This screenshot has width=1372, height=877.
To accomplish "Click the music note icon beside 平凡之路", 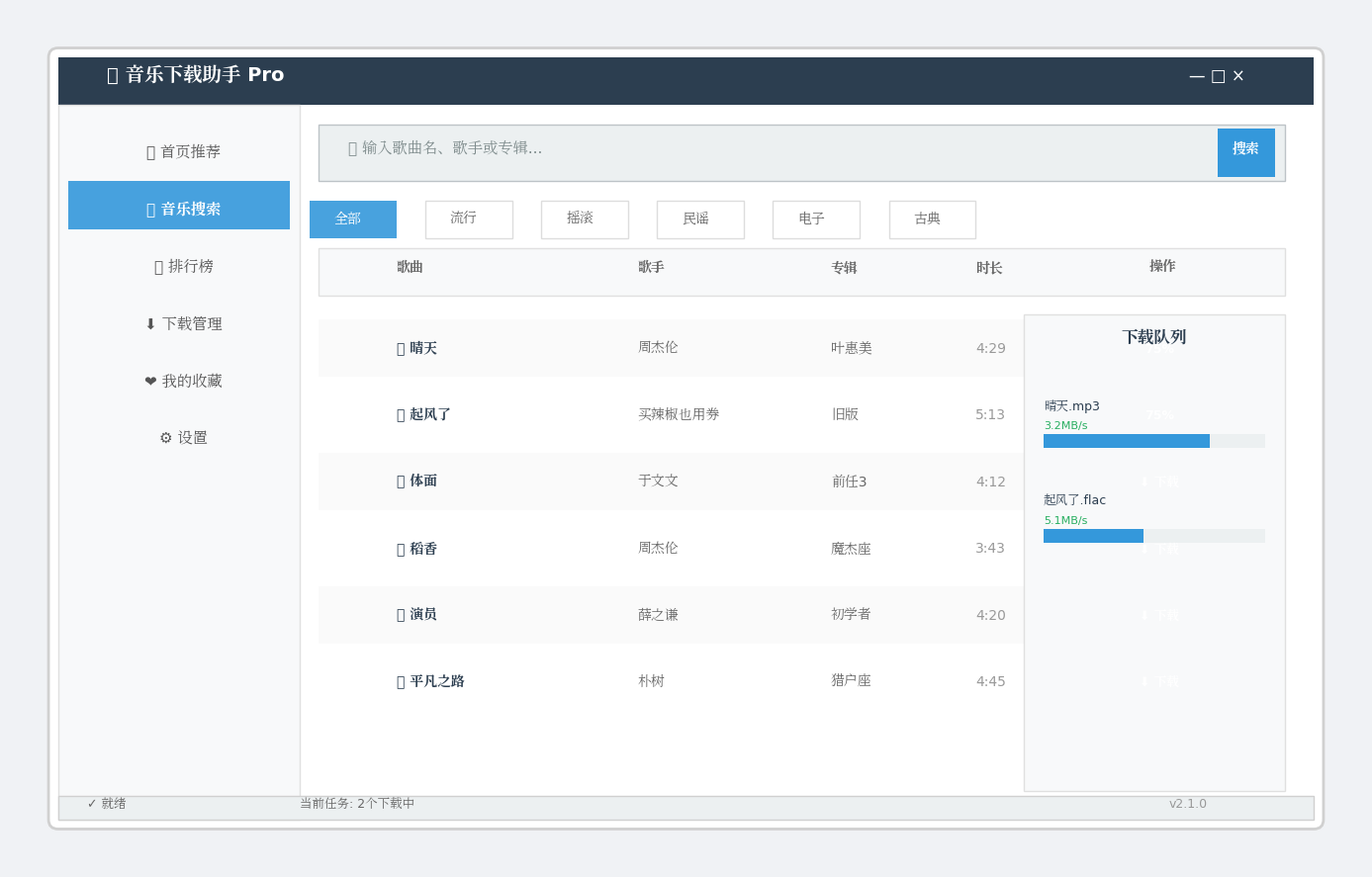I will [399, 680].
